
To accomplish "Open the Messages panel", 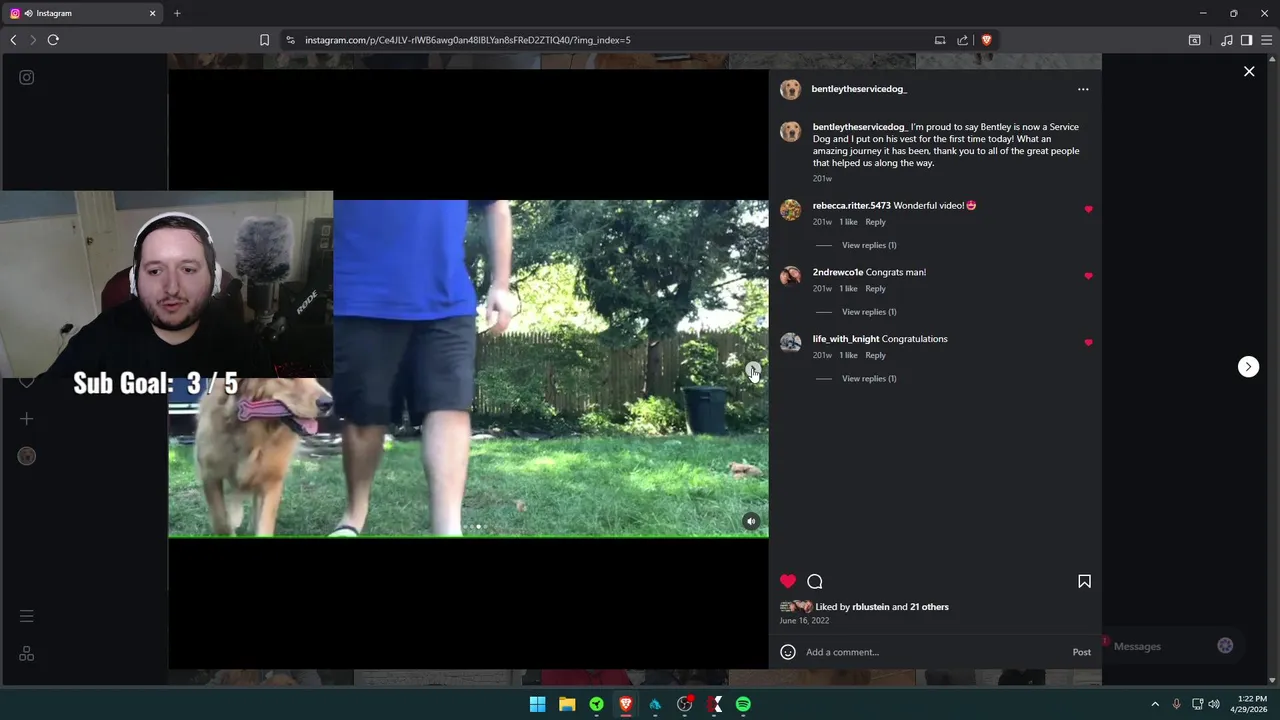I will tap(1170, 646).
